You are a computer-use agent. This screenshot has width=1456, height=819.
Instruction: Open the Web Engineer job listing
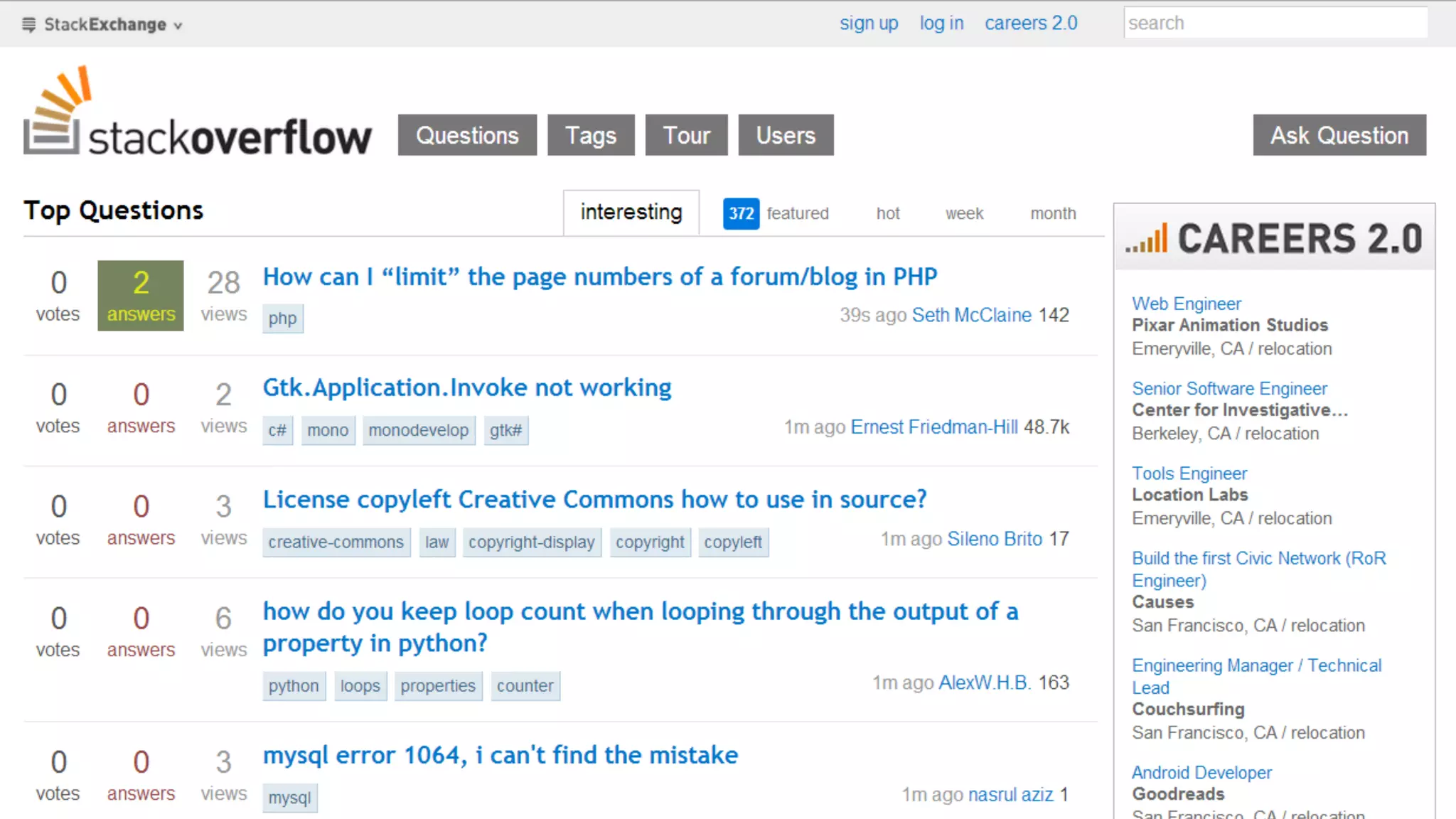point(1186,304)
